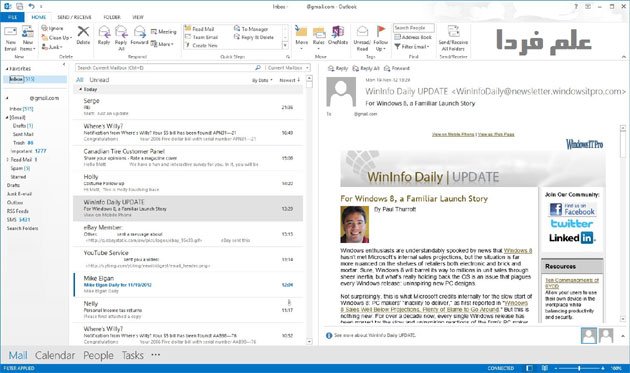
Task: Click the Search People field
Action: click(413, 28)
